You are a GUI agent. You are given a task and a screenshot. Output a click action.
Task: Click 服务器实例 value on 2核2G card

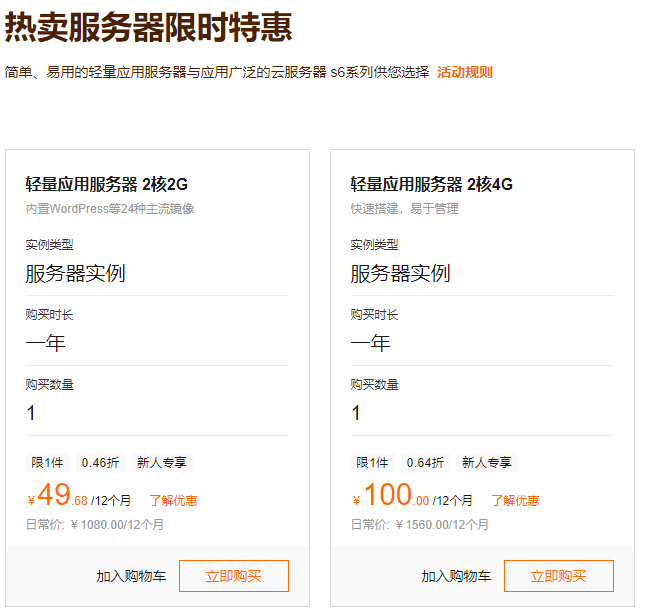click(75, 273)
